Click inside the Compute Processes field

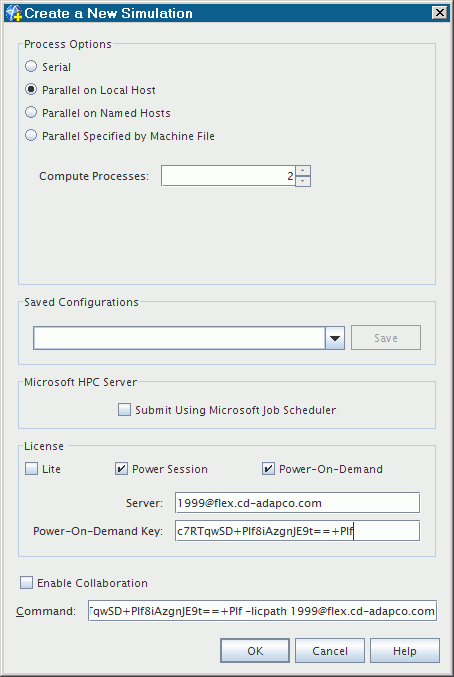(x=228, y=176)
